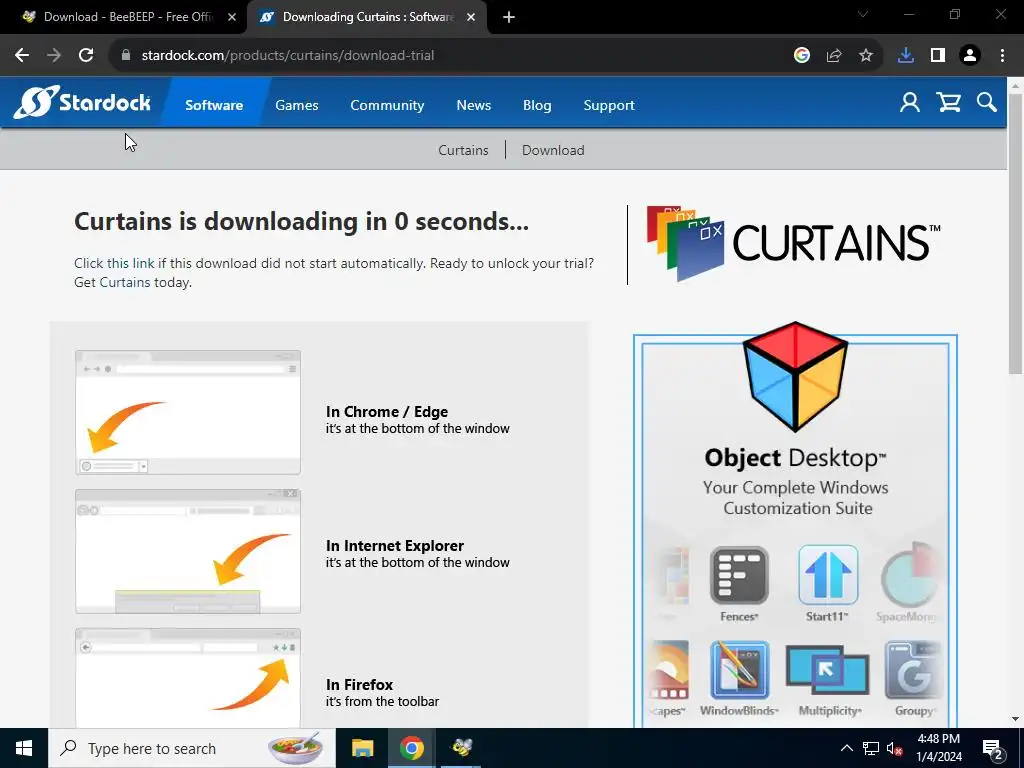Bookmark this page with star icon
Viewport: 1024px width, 768px height.
click(x=866, y=56)
